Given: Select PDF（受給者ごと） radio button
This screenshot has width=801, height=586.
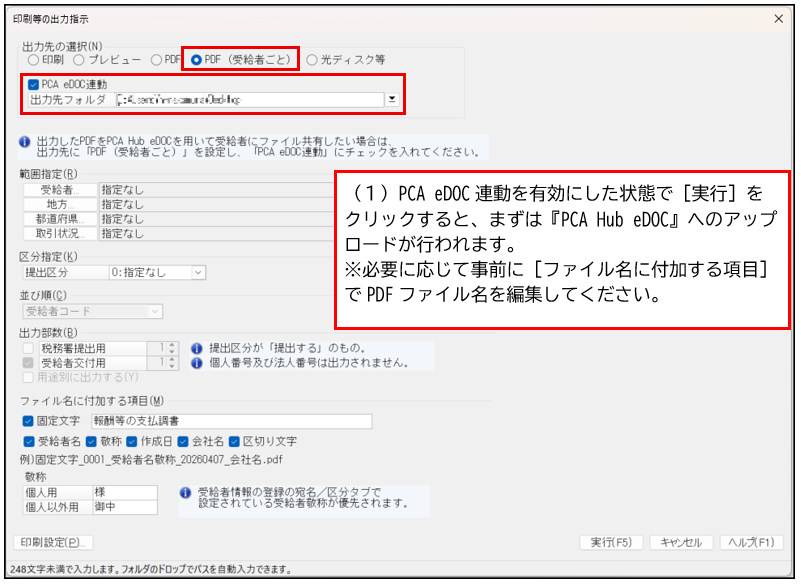Looking at the screenshot, I should [196, 60].
